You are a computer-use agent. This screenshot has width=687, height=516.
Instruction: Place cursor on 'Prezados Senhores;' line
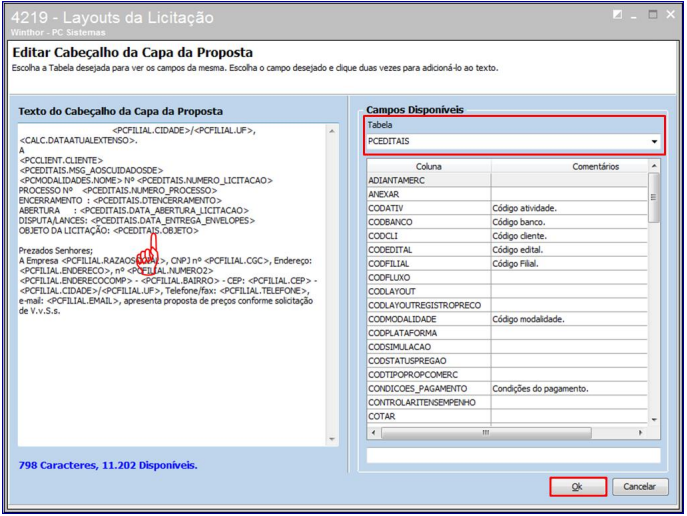click(56, 251)
